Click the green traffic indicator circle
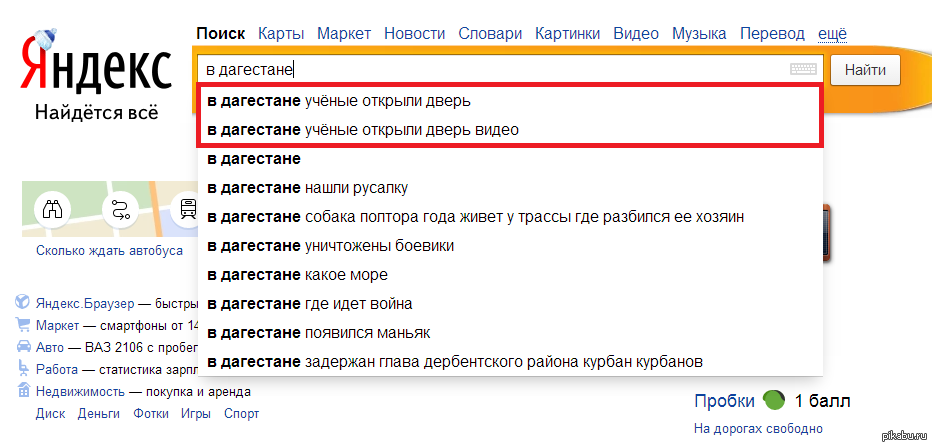The height and width of the screenshot is (447, 932). 773,400
